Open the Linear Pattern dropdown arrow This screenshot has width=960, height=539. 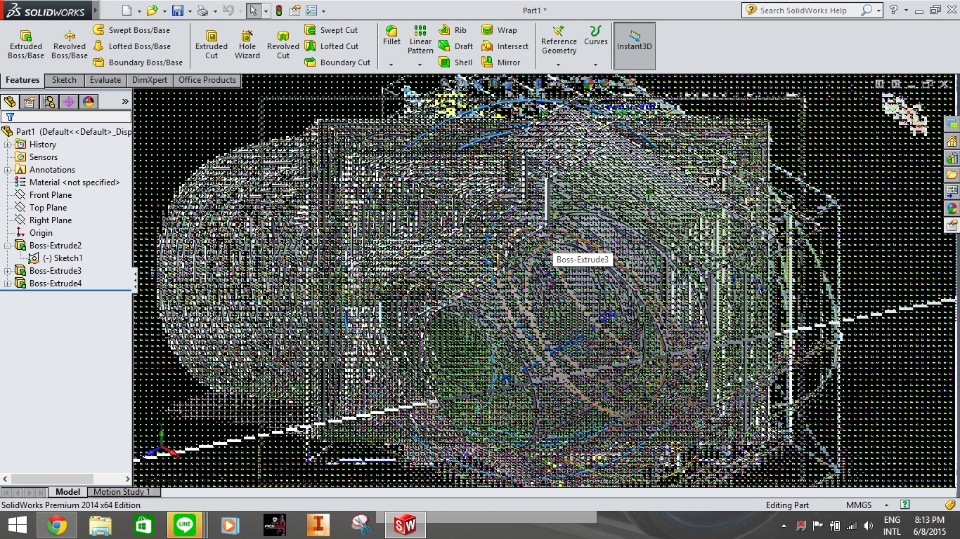coord(420,64)
